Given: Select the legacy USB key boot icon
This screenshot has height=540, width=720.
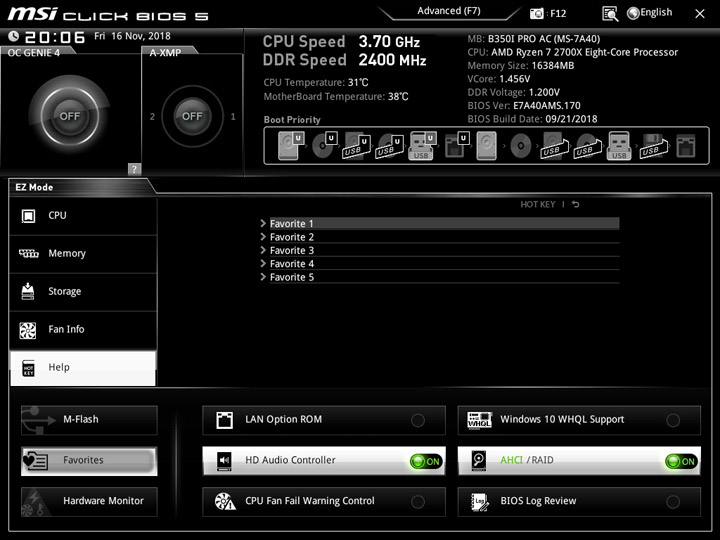Looking at the screenshot, I should 619,146.
